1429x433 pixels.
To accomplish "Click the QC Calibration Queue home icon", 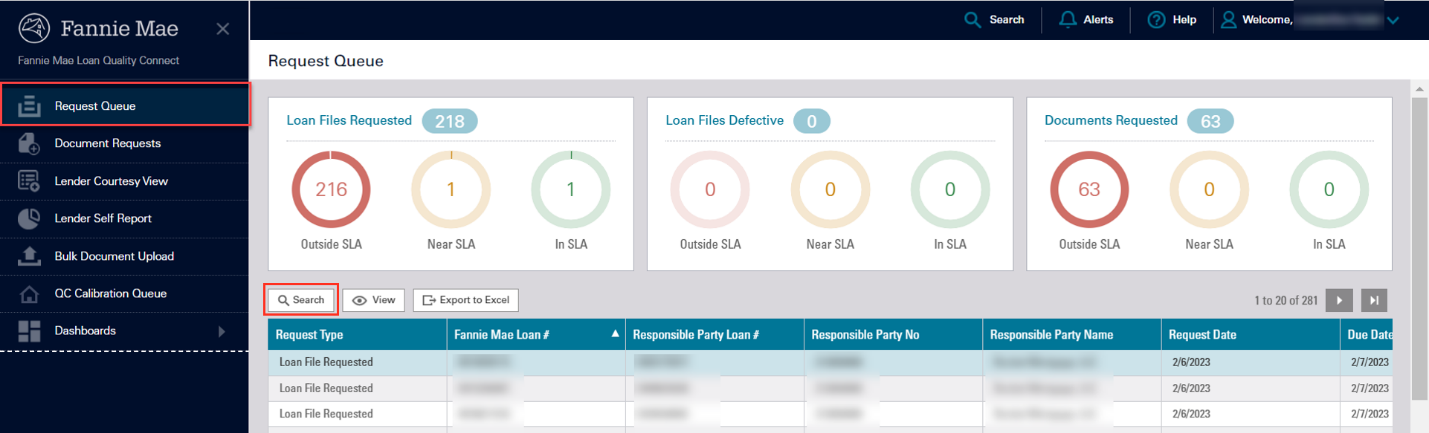I will pyautogui.click(x=29, y=294).
